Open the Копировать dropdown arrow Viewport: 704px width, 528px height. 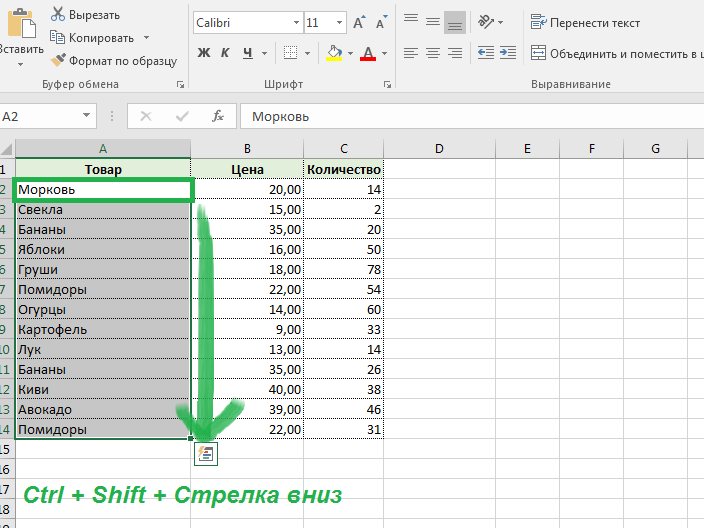pyautogui.click(x=146, y=38)
